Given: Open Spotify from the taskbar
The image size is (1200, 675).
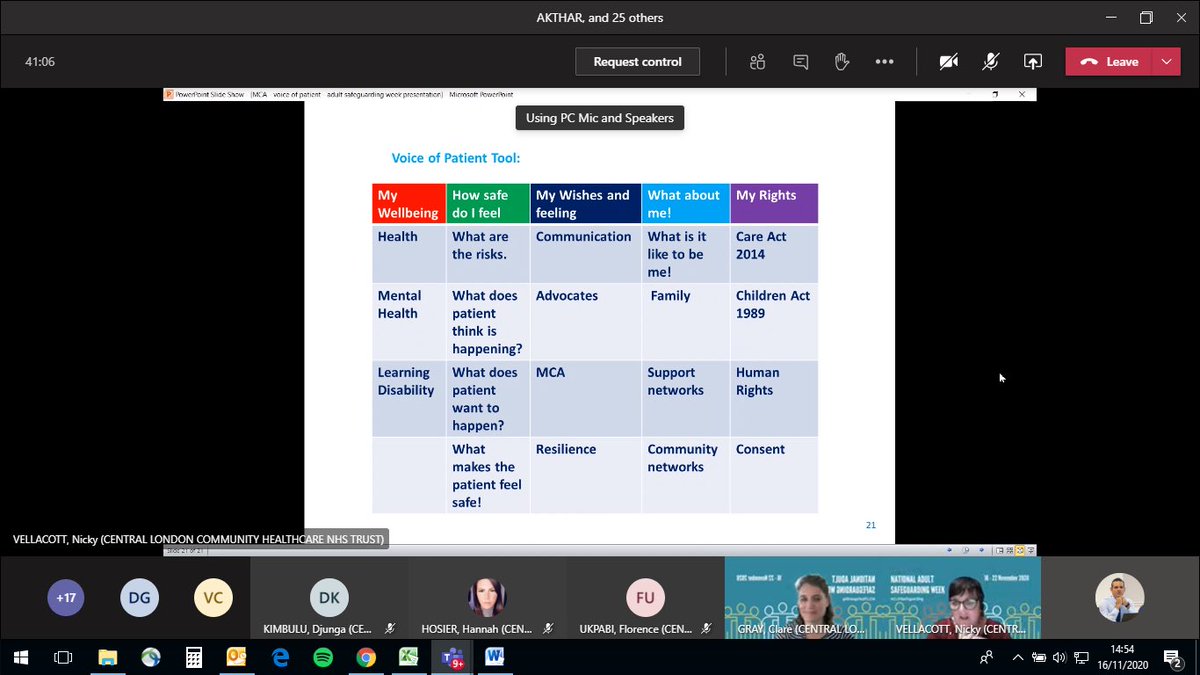Looking at the screenshot, I should pyautogui.click(x=323, y=657).
